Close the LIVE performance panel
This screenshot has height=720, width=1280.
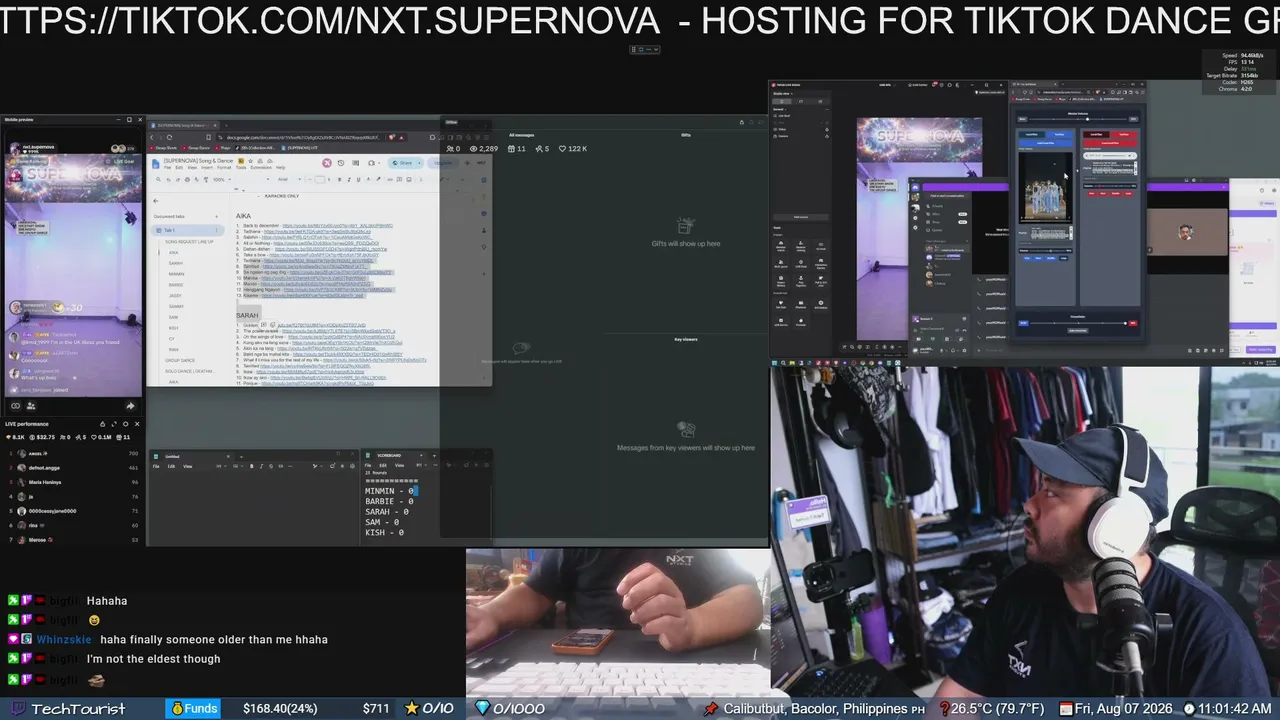(x=139, y=424)
